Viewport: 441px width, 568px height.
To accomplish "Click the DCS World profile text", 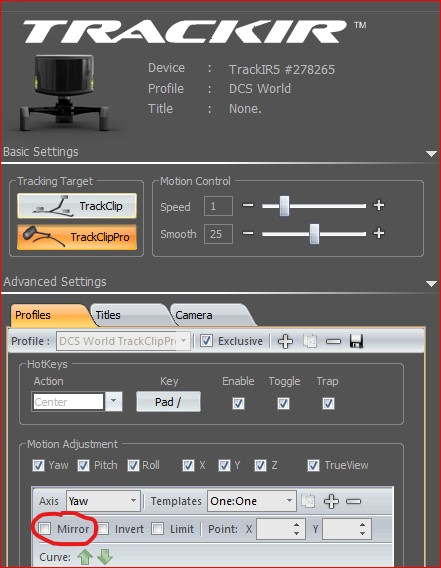I will [260, 88].
